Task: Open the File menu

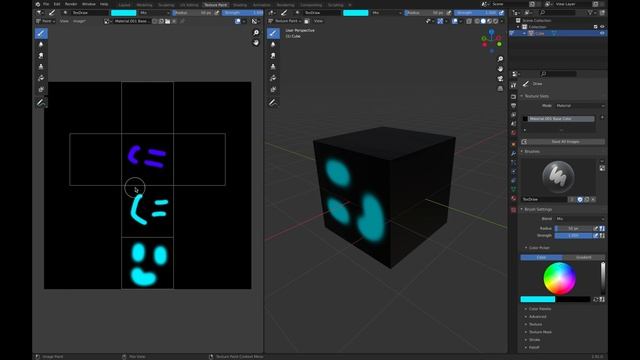Action: pyautogui.click(x=46, y=4)
